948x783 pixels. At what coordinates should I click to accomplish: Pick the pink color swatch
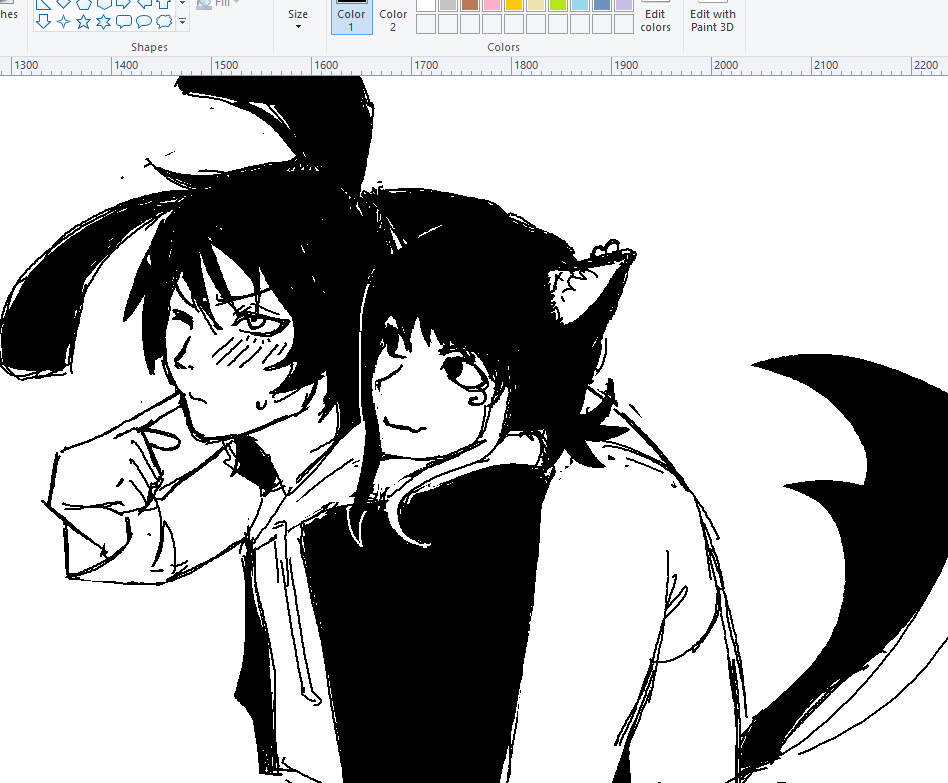[492, 4]
